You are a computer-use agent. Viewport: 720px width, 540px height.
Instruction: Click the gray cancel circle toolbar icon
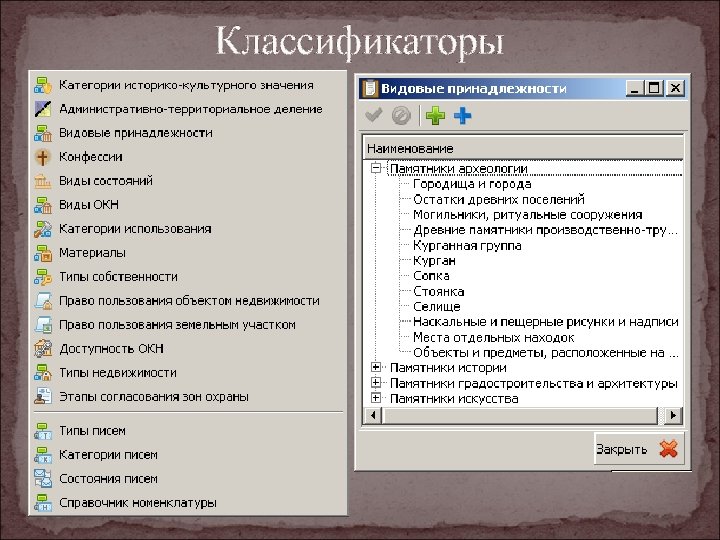[401, 116]
